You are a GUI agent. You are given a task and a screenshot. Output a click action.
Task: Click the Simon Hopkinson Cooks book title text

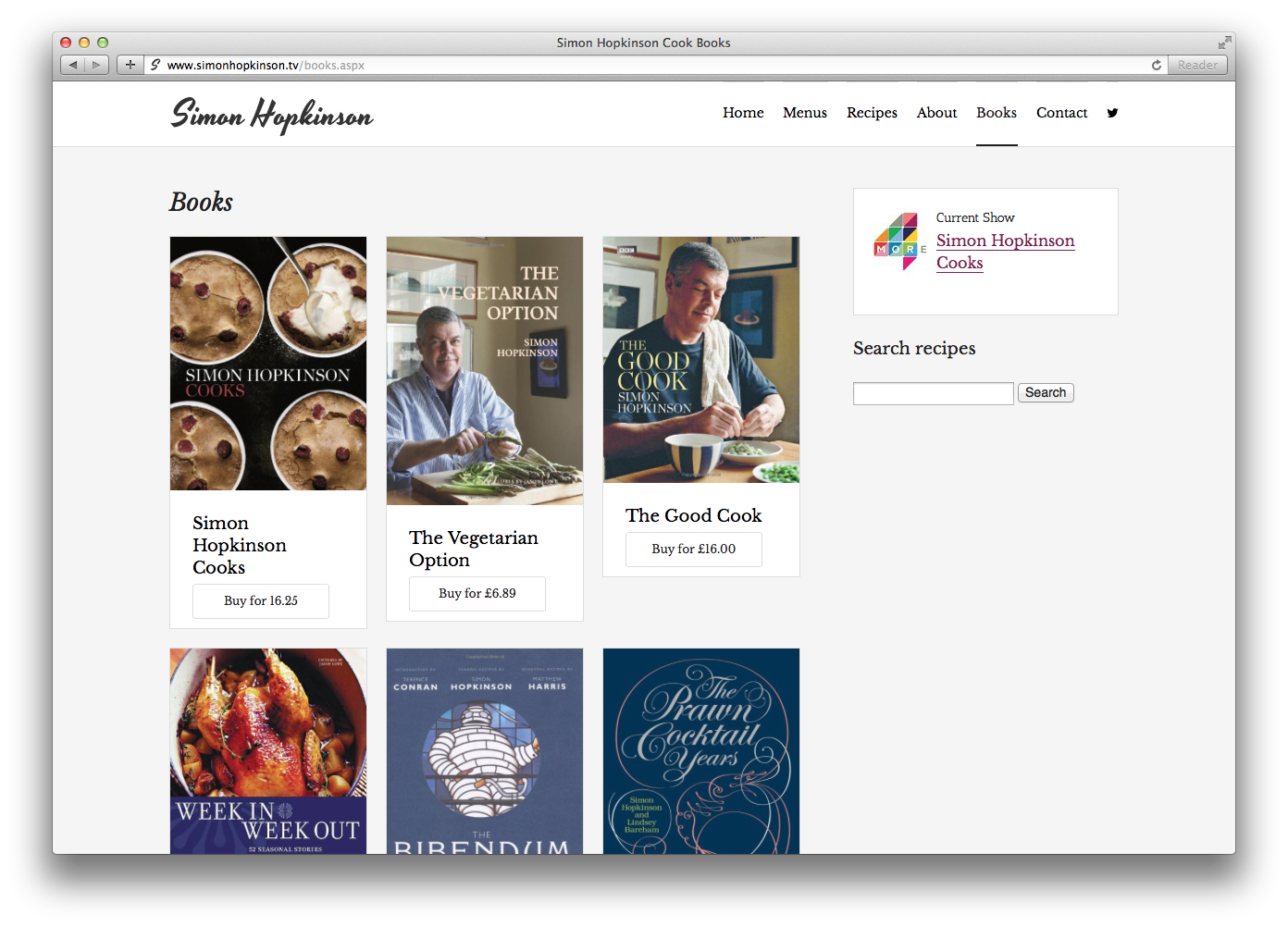(x=240, y=546)
